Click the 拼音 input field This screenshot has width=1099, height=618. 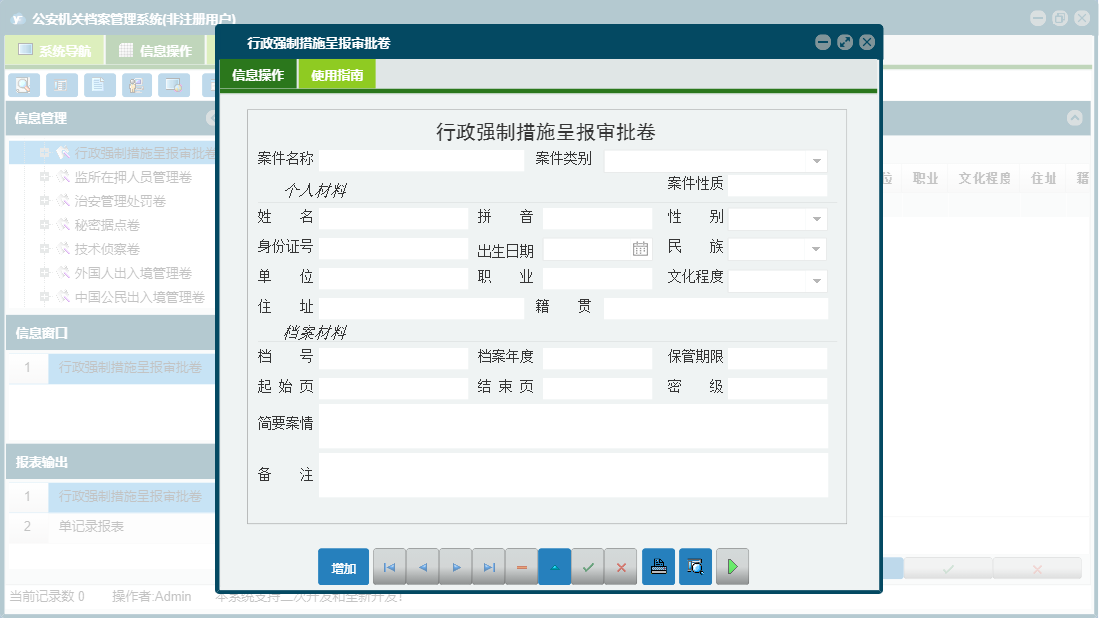point(597,219)
